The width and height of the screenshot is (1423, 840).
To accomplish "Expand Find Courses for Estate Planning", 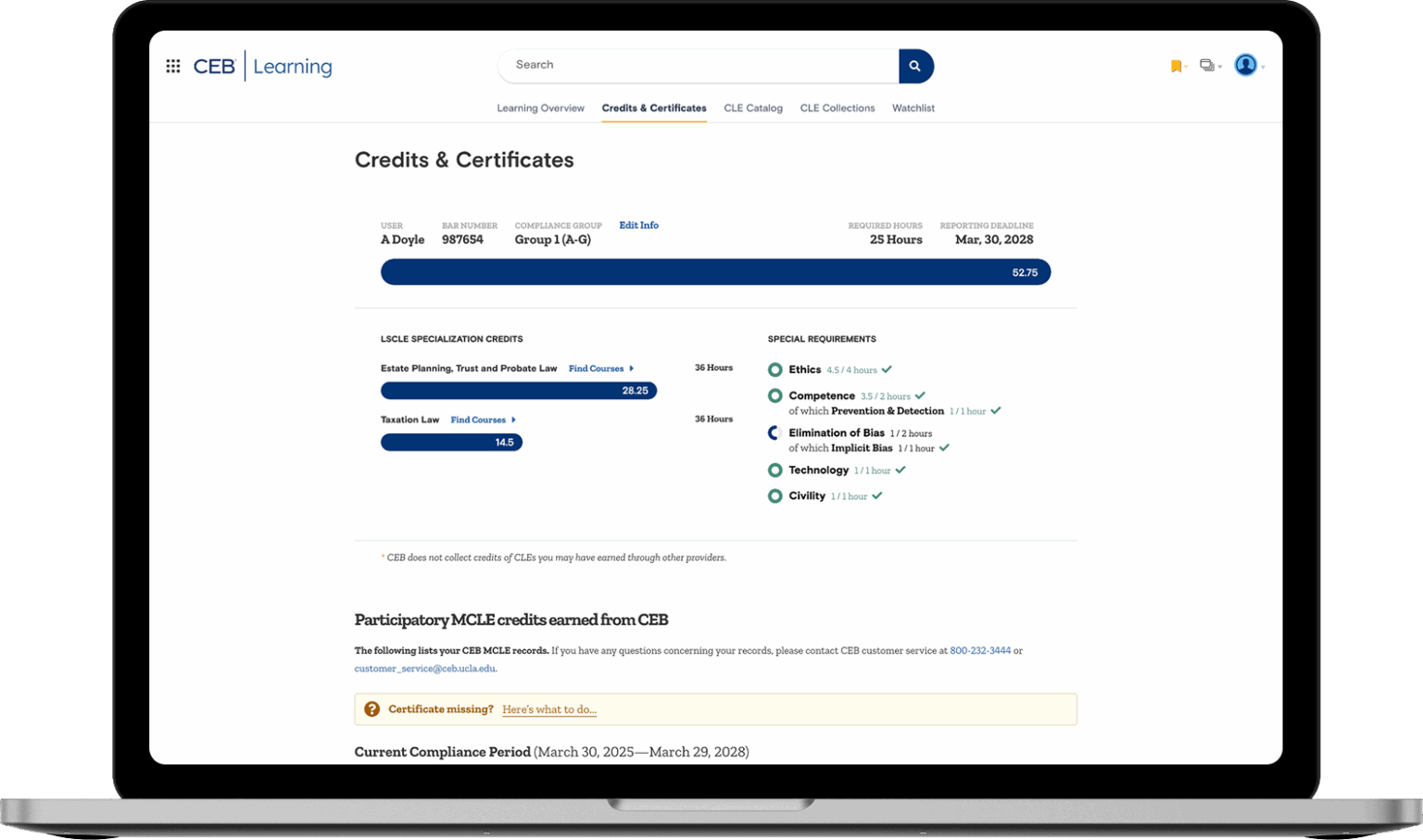I will point(600,369).
